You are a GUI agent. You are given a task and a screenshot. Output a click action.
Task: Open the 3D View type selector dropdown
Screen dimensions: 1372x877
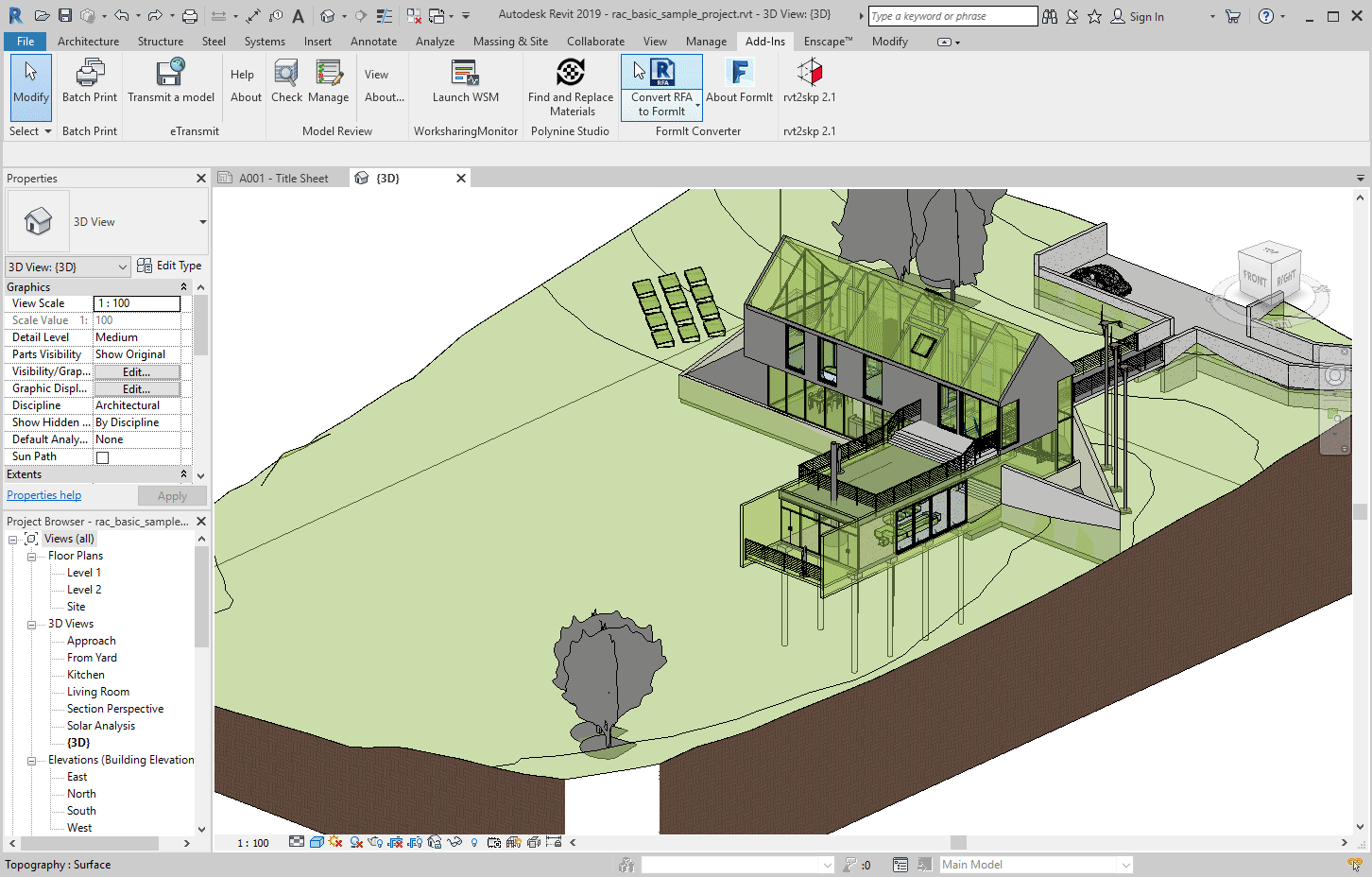tap(202, 222)
